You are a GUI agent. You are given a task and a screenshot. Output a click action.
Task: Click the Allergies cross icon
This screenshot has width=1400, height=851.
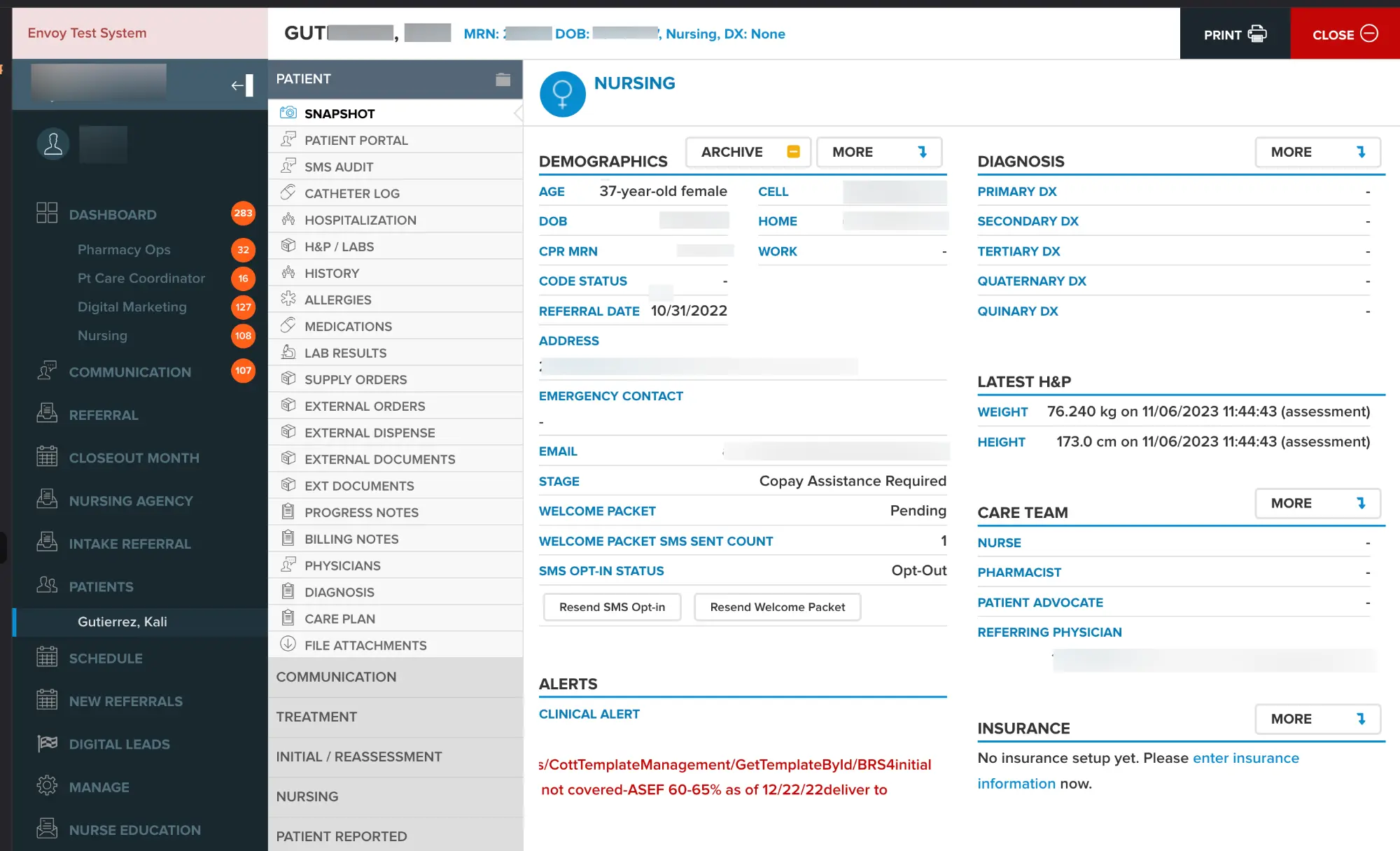[288, 299]
